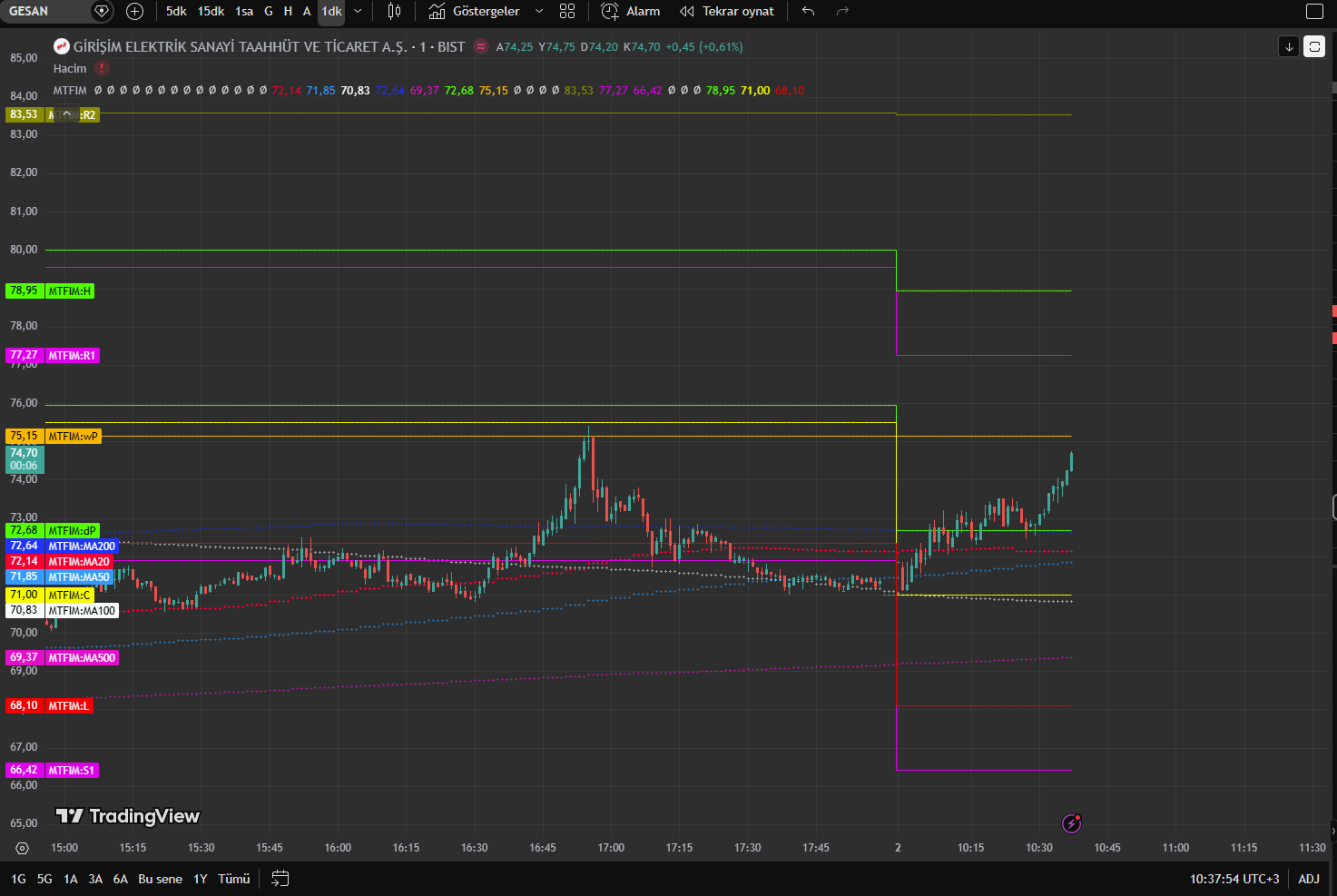Viewport: 1337px width, 896px height.
Task: Click the 71,85 MTFIM:MA50 price label
Action: (60, 576)
